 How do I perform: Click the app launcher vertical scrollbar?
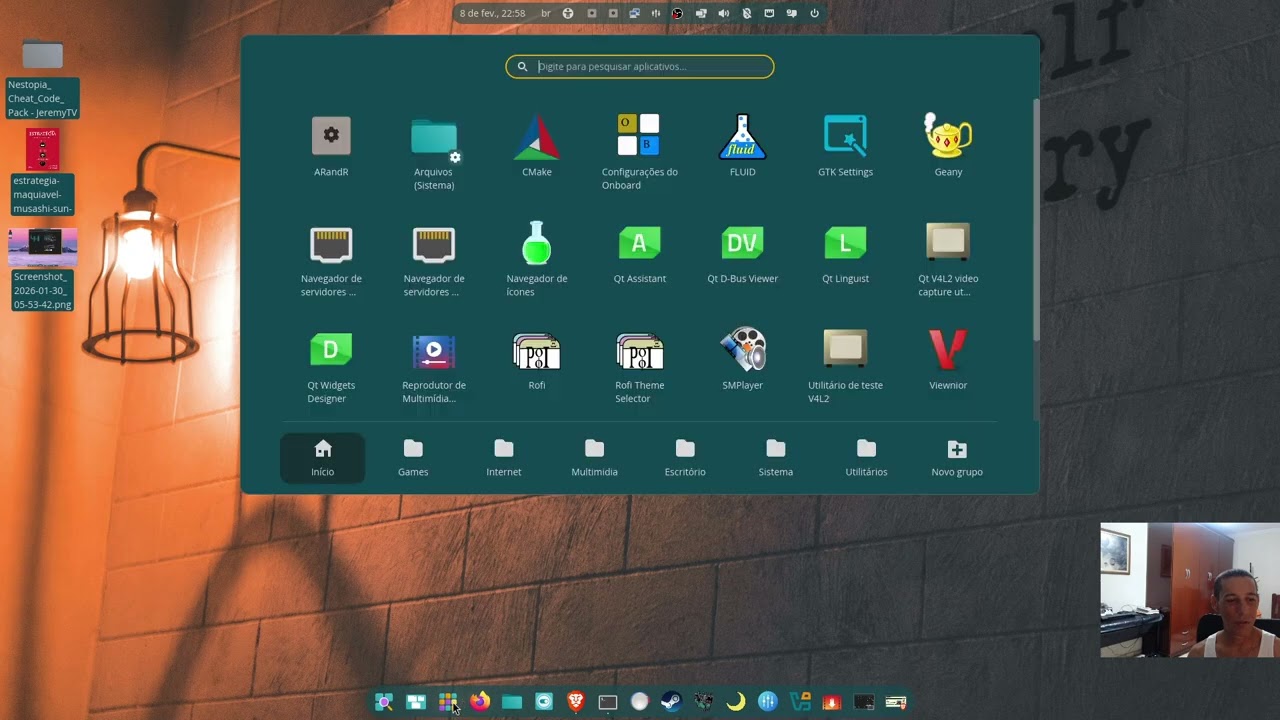tap(1036, 220)
